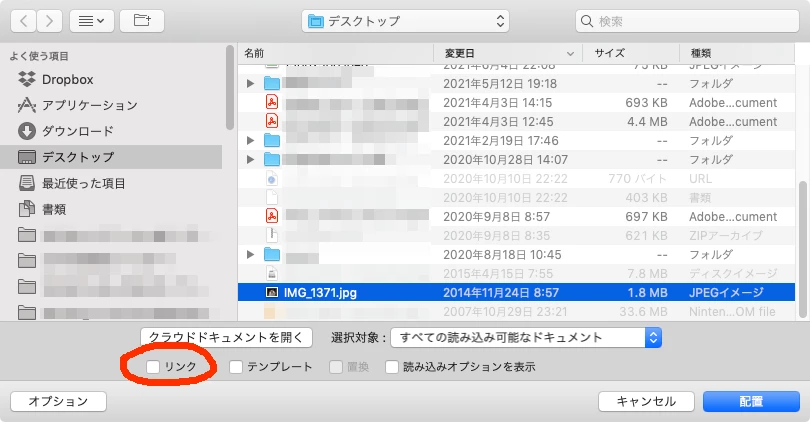This screenshot has width=810, height=422.
Task: Click the folder icon dated 2021年2月19日
Action: pos(272,140)
